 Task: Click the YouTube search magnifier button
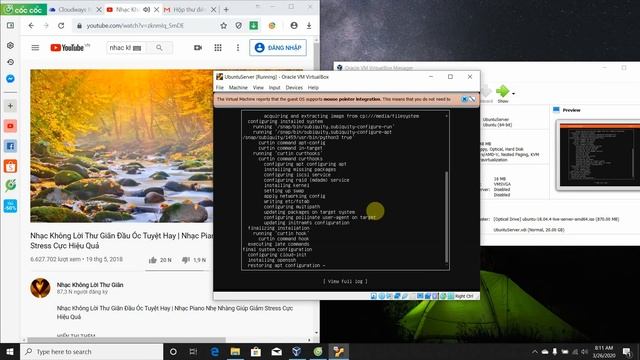[159, 48]
